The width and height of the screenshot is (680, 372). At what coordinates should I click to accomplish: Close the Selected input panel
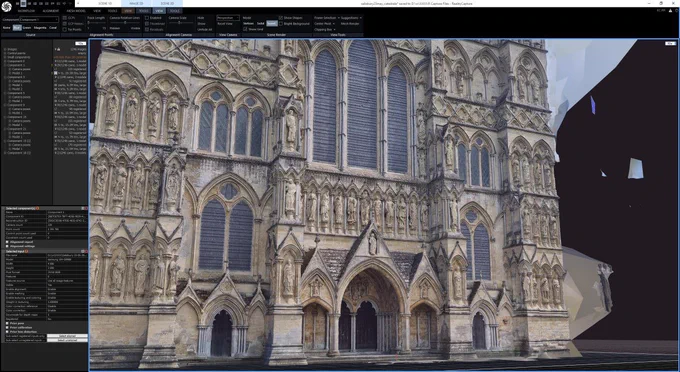[86, 251]
